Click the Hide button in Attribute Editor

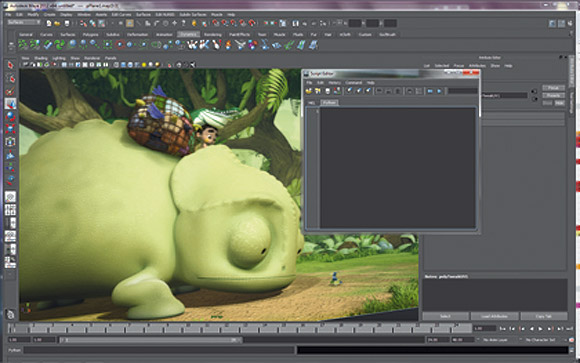tap(559, 103)
